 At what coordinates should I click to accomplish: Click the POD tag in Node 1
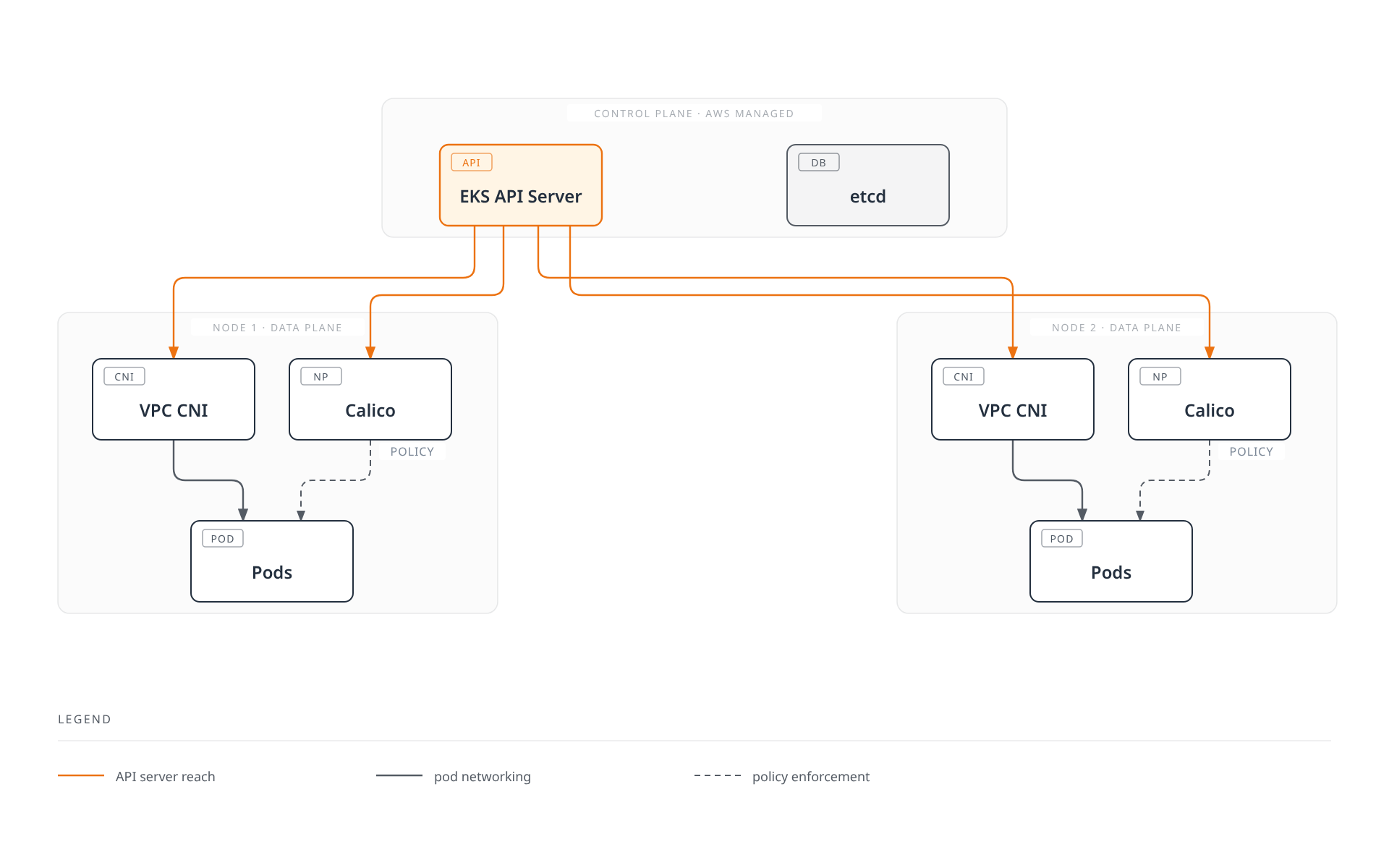223,538
